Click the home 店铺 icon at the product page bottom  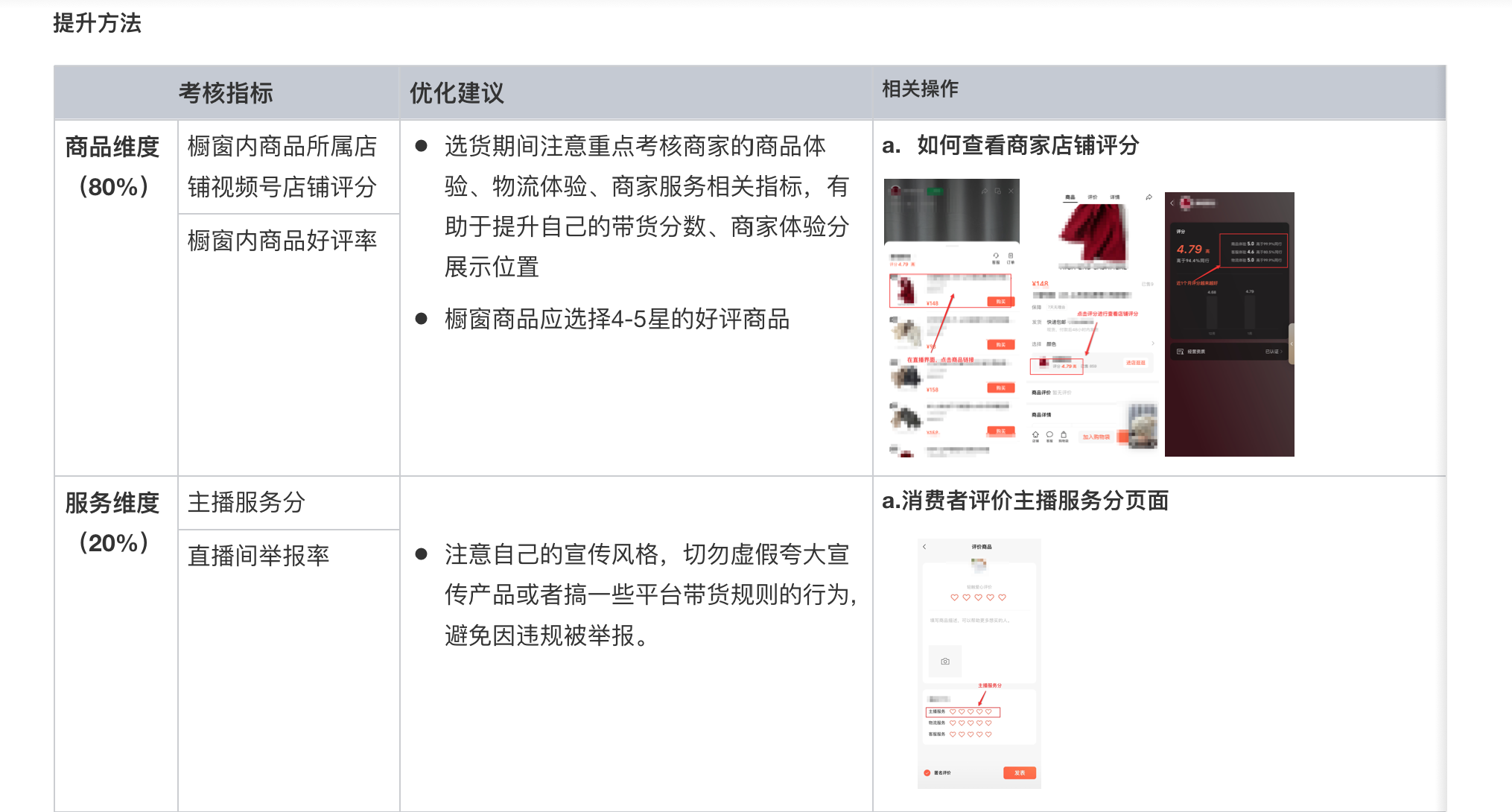click(x=1035, y=435)
